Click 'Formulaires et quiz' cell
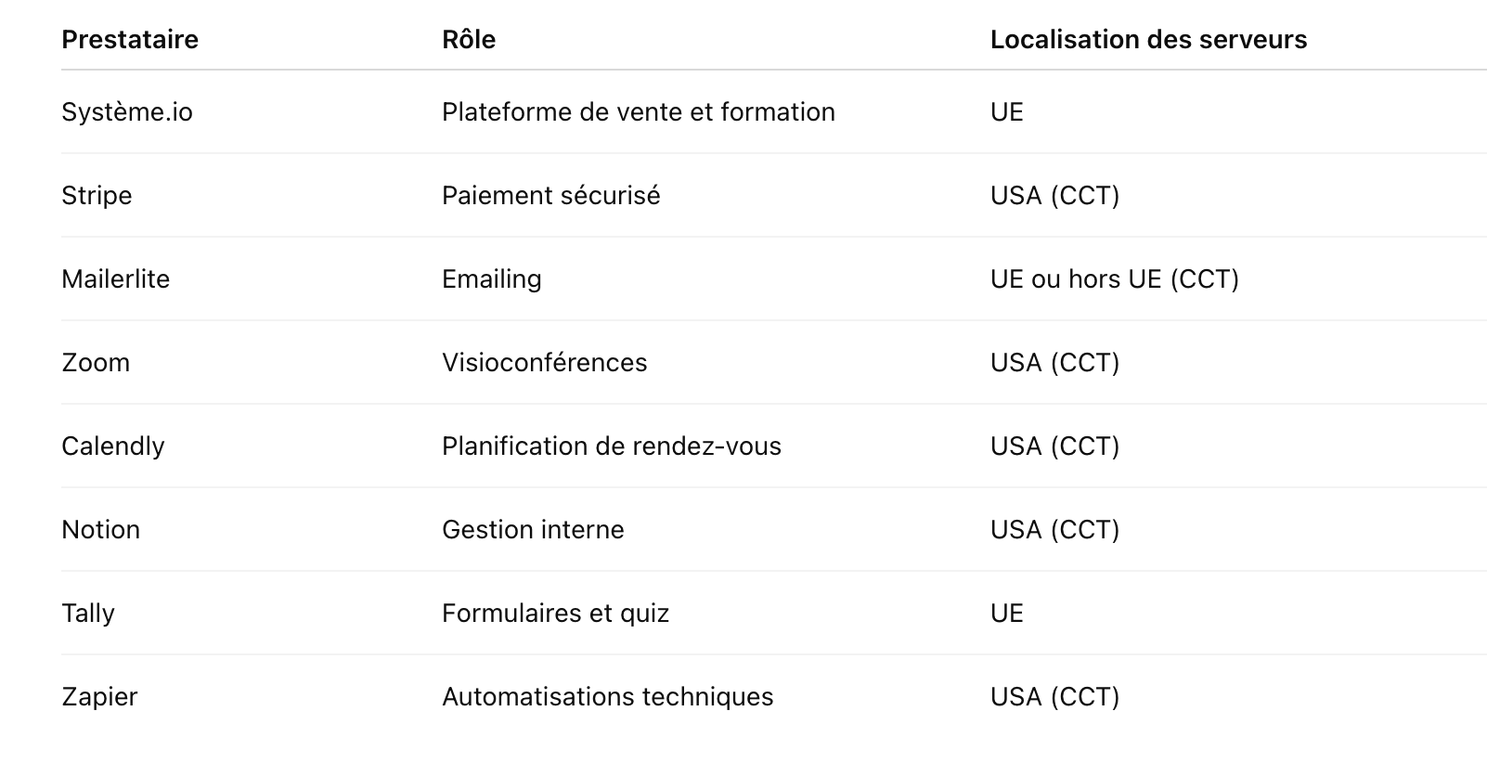This screenshot has width=1500, height=763. point(556,613)
